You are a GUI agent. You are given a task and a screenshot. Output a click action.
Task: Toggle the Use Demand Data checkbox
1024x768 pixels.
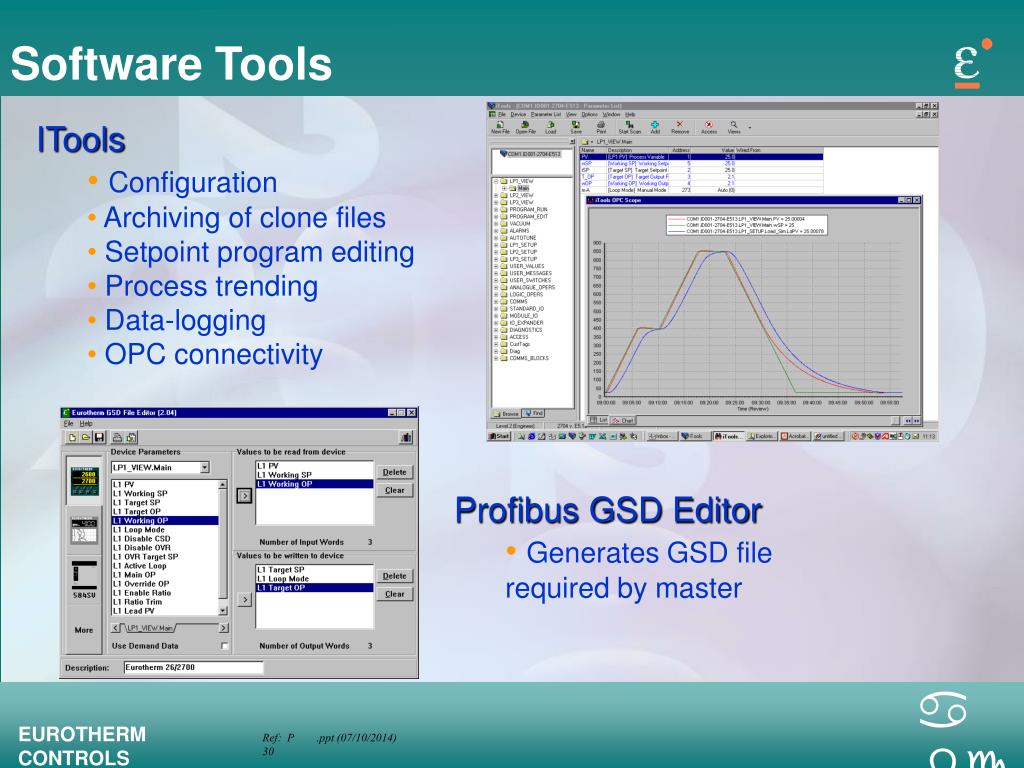[x=225, y=646]
